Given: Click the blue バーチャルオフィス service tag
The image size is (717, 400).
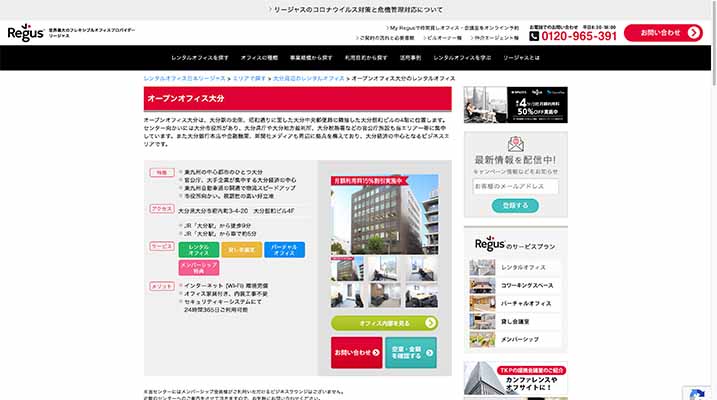Looking at the screenshot, I should (x=284, y=249).
